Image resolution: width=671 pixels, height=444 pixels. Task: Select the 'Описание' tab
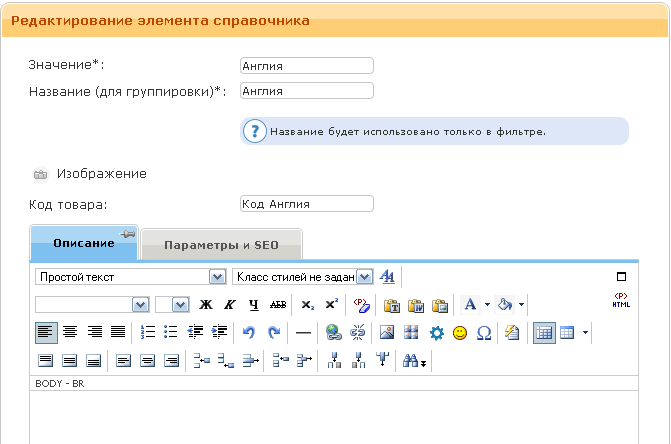[x=83, y=244]
